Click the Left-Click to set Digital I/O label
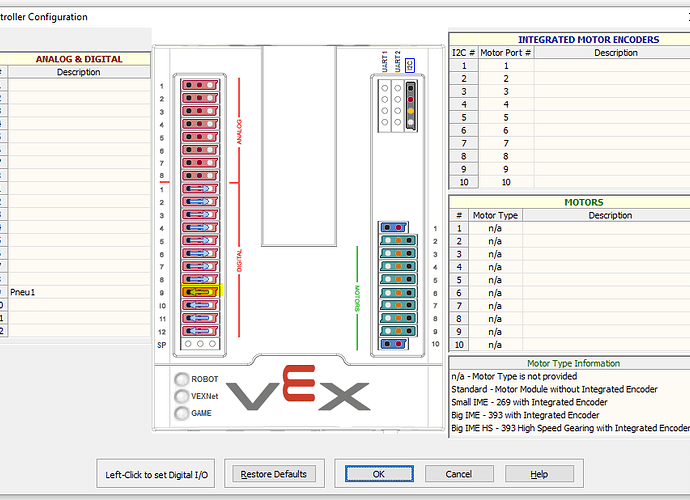 (x=156, y=475)
